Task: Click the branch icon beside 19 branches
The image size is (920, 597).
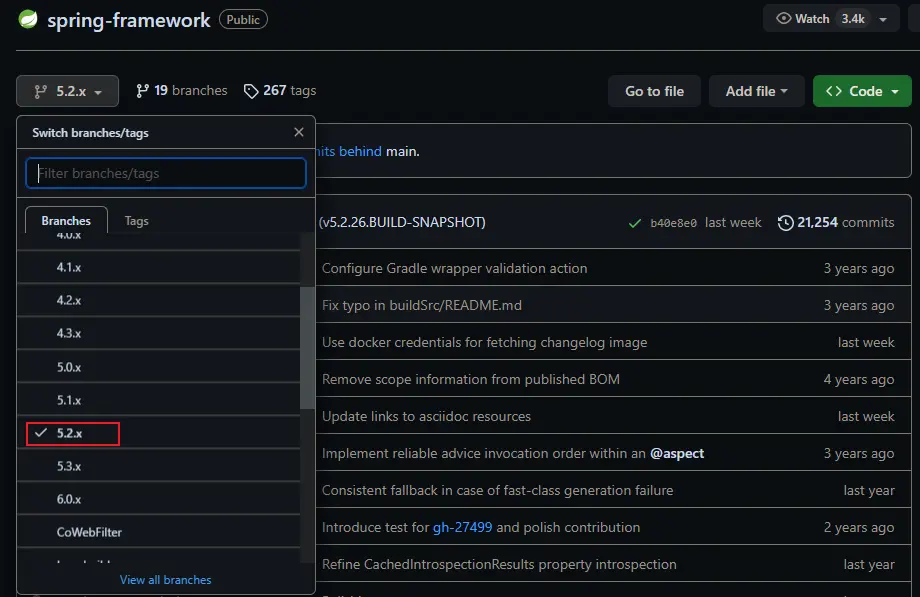Action: click(142, 91)
